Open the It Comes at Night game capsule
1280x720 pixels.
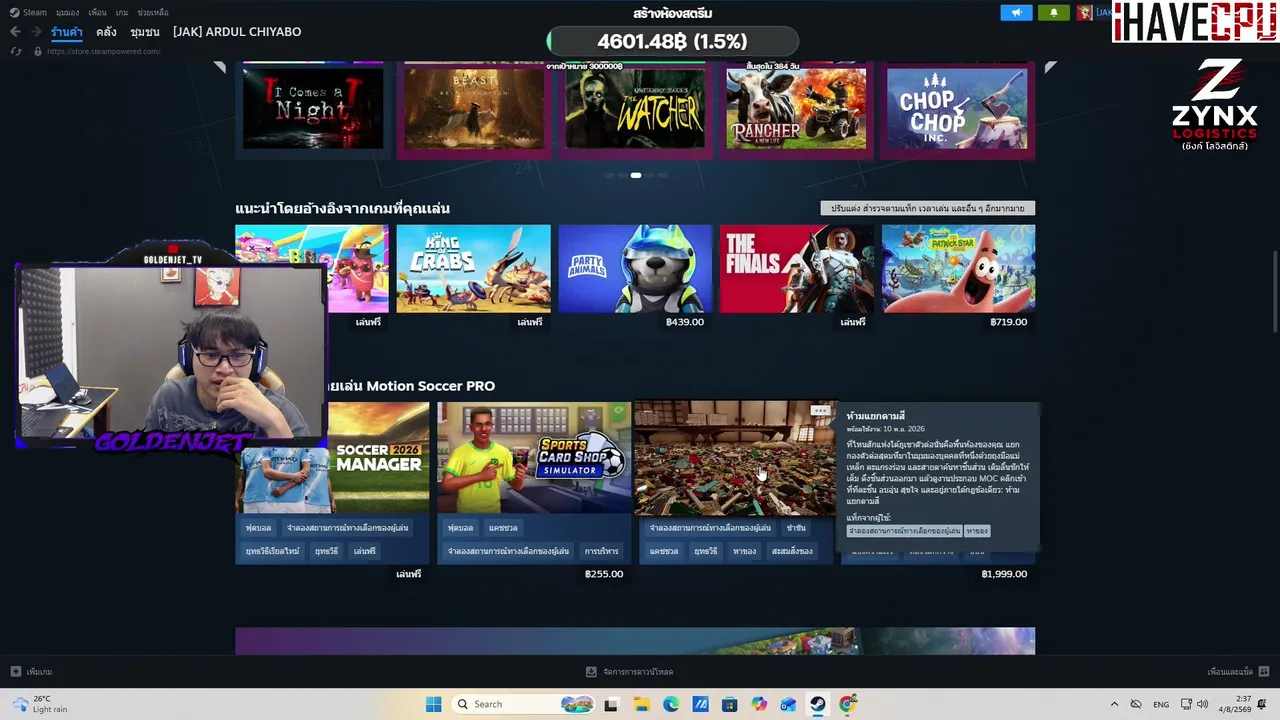[x=313, y=108]
